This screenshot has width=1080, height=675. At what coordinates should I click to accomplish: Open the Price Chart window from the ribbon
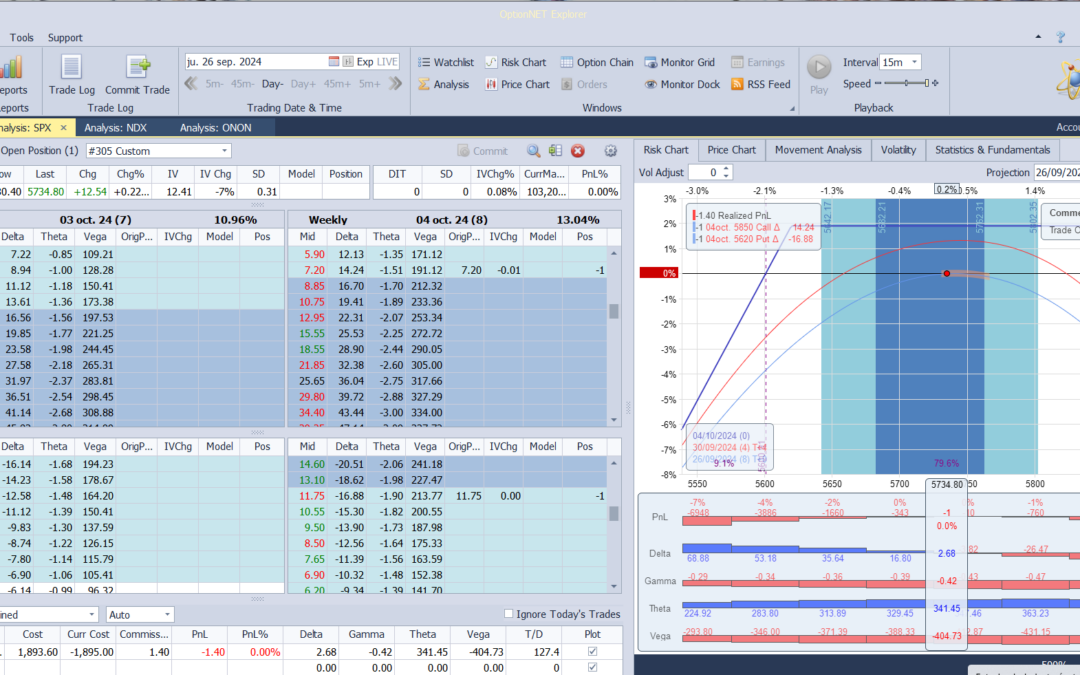(517, 84)
